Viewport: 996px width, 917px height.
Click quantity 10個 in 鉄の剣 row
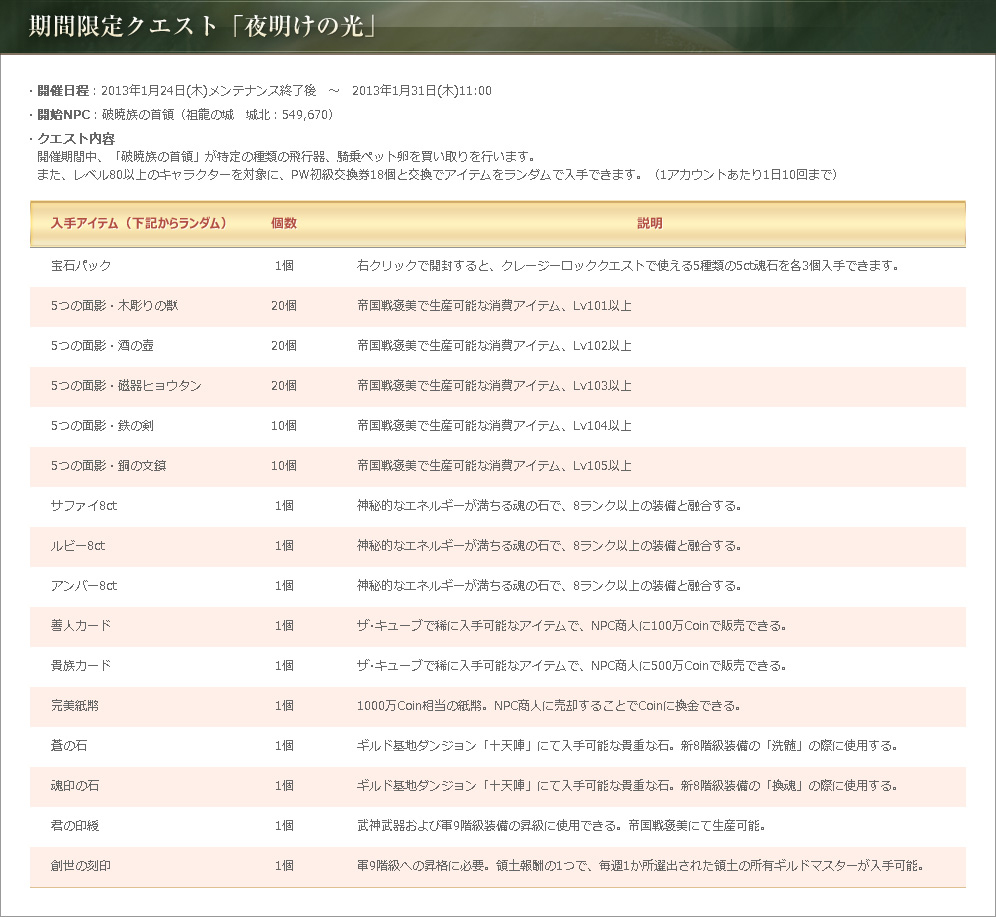point(284,425)
